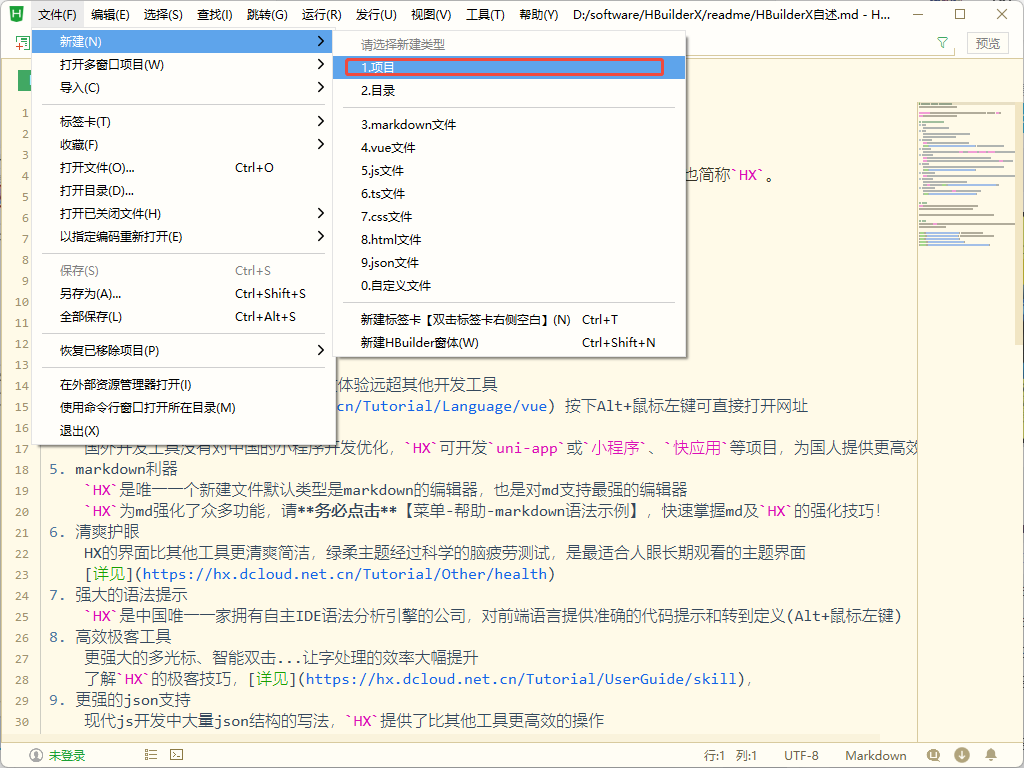Screen dimensions: 1024x768
Task: Open the 编辑(E) menu
Action: click(110, 14)
